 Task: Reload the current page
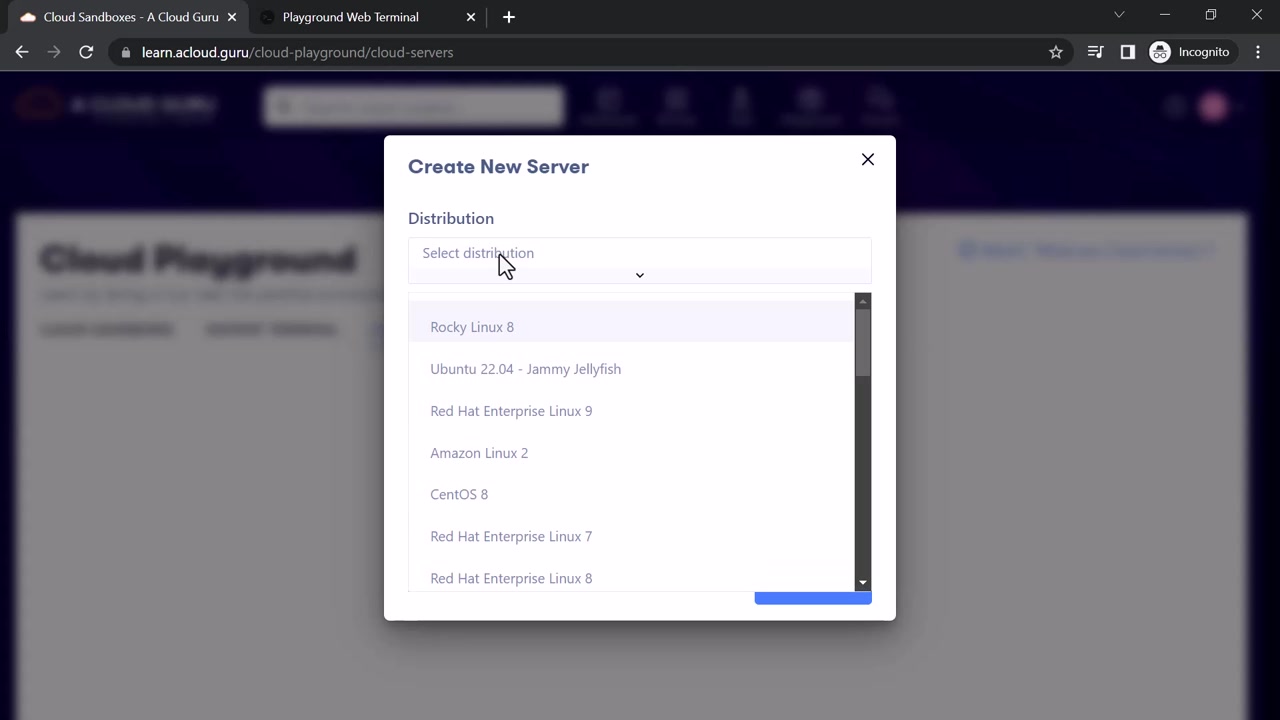(86, 52)
